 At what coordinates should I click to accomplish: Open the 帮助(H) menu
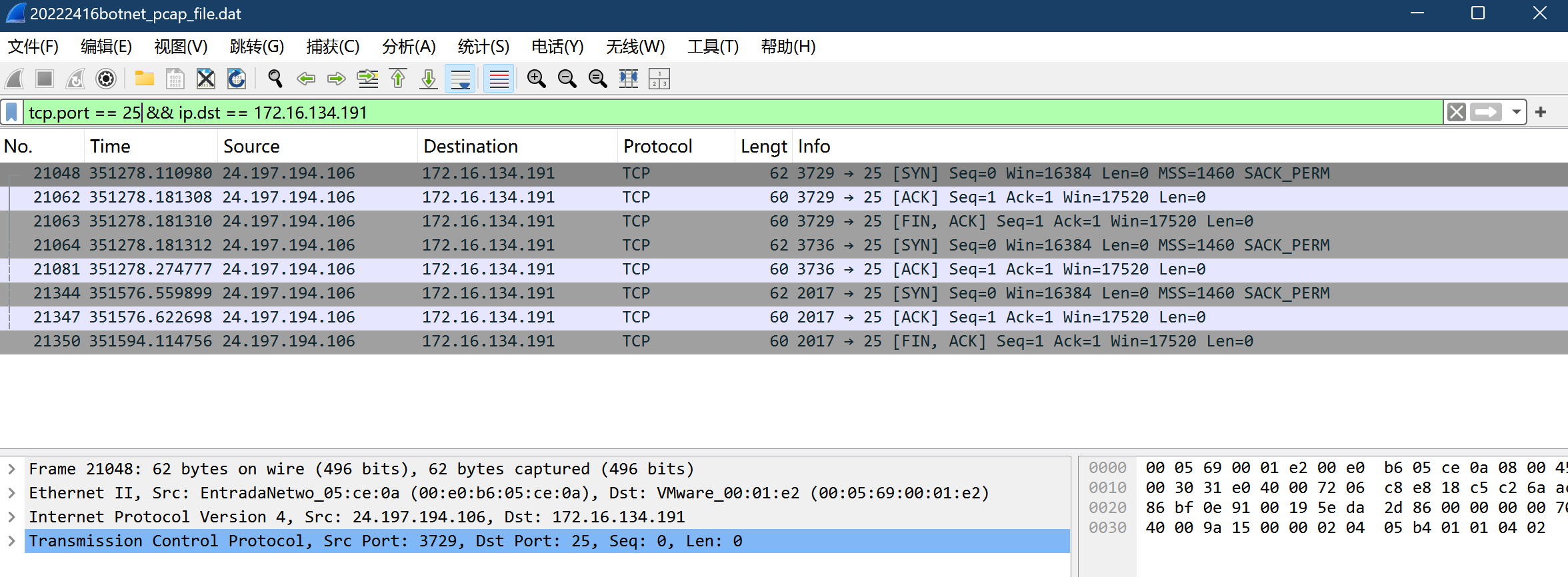pyautogui.click(x=788, y=47)
